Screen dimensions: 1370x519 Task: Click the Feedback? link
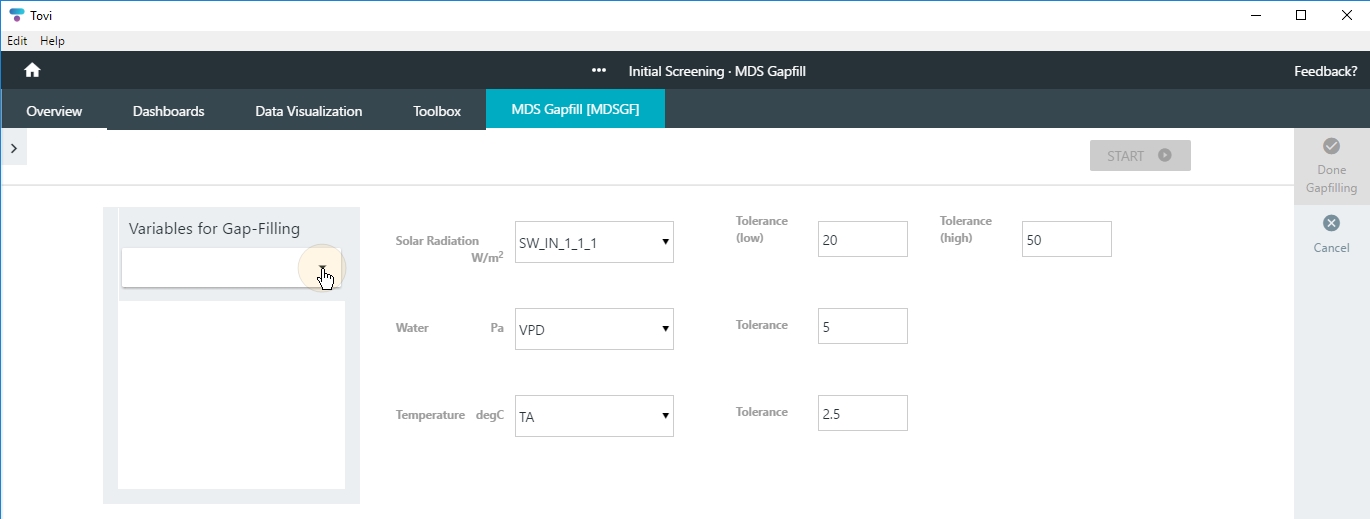(x=1325, y=71)
